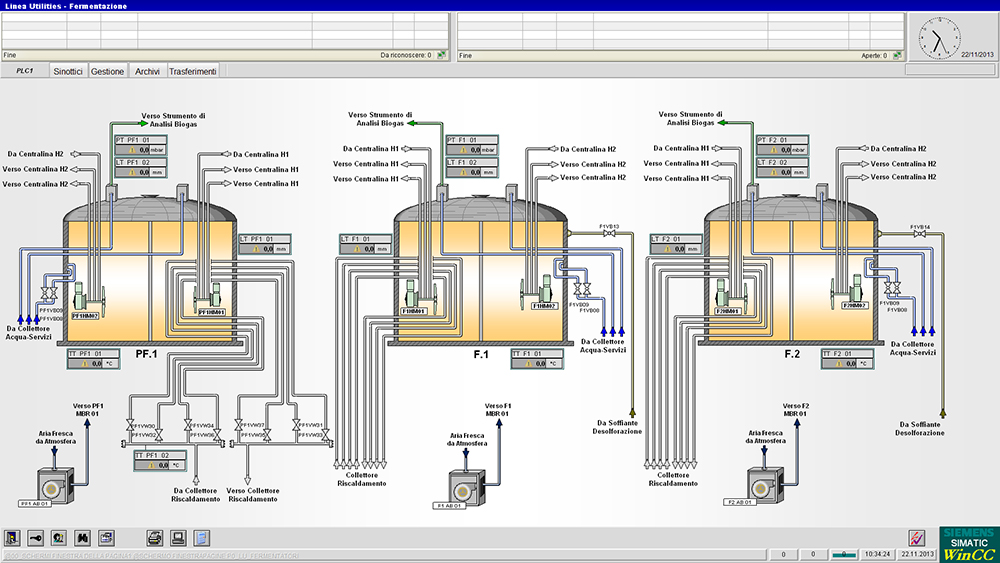Open the PT F1 01 pressure faceplate
This screenshot has width=1000, height=563.
coord(472,145)
